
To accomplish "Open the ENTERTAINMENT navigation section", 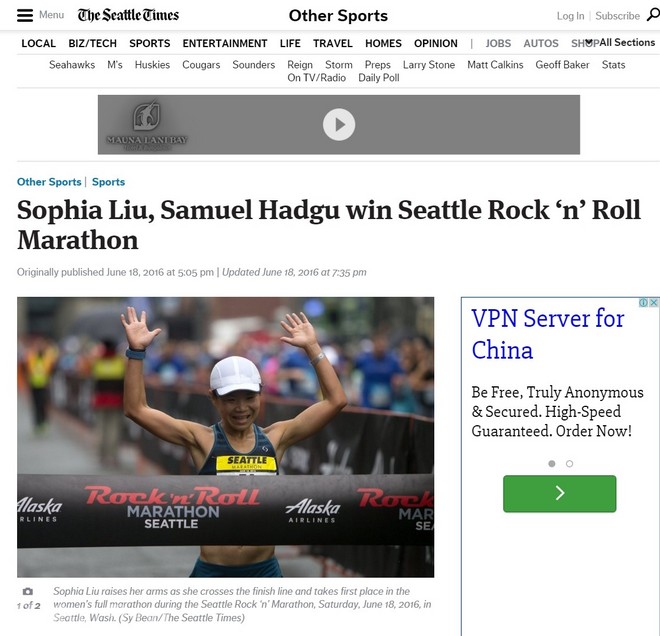I will [x=225, y=43].
